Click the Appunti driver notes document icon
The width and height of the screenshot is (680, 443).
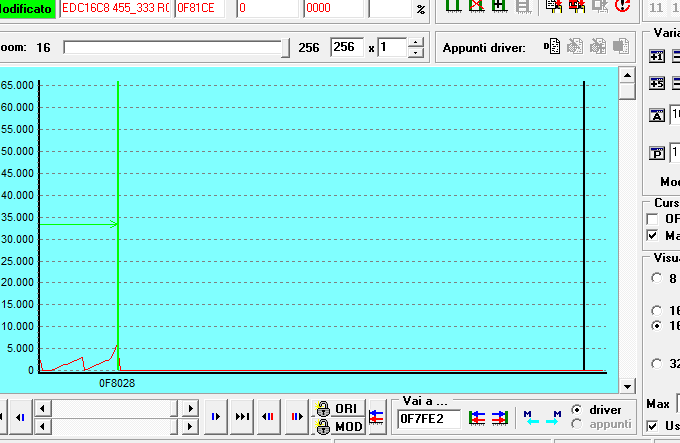pyautogui.click(x=551, y=46)
